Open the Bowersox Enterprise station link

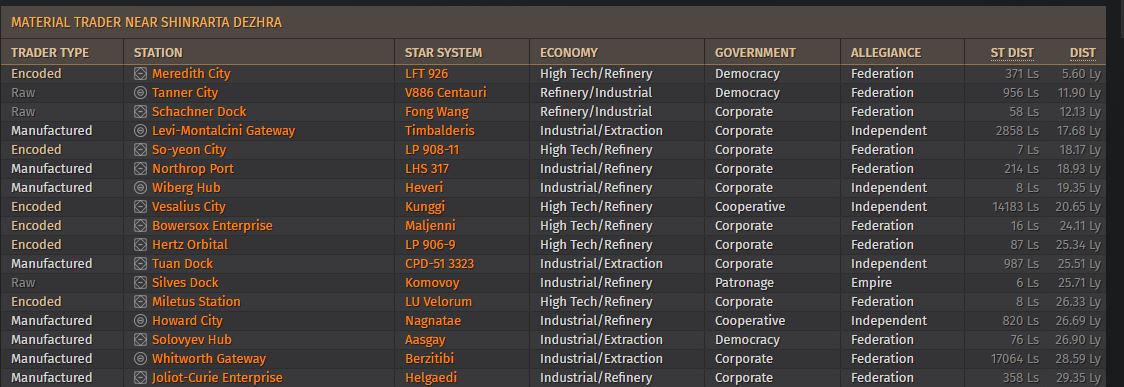tap(212, 226)
